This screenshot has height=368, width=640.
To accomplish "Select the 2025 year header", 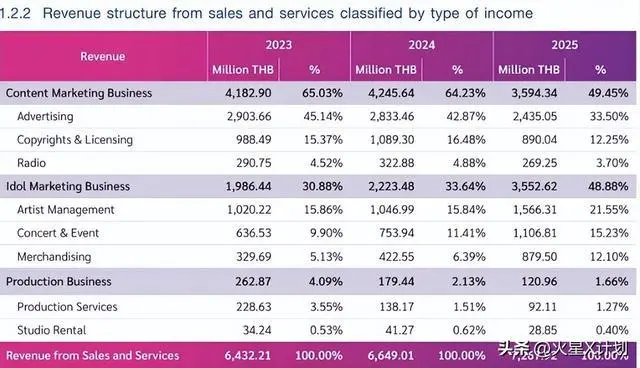I will point(564,44).
